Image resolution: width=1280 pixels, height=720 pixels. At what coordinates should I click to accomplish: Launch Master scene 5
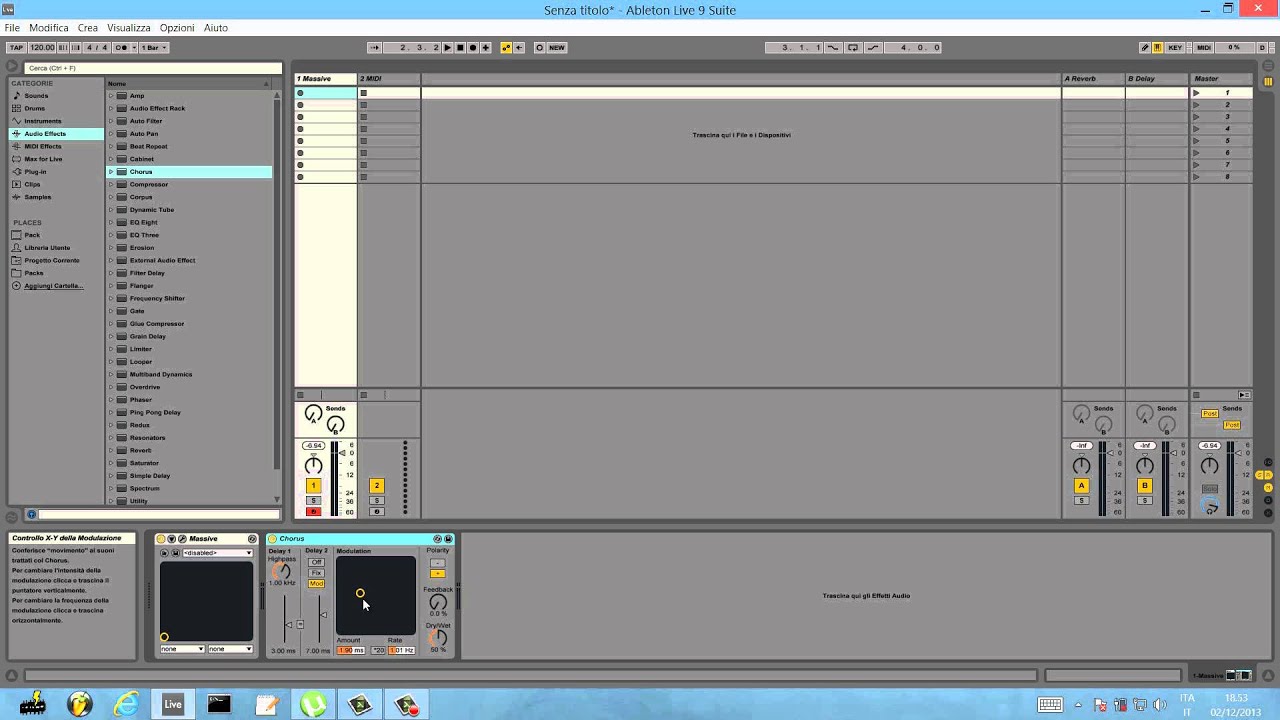tap(1196, 141)
